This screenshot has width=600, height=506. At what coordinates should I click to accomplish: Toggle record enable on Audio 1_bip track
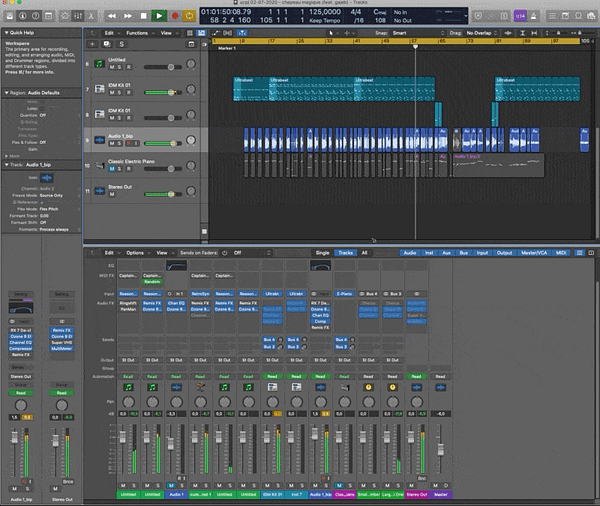(x=130, y=145)
